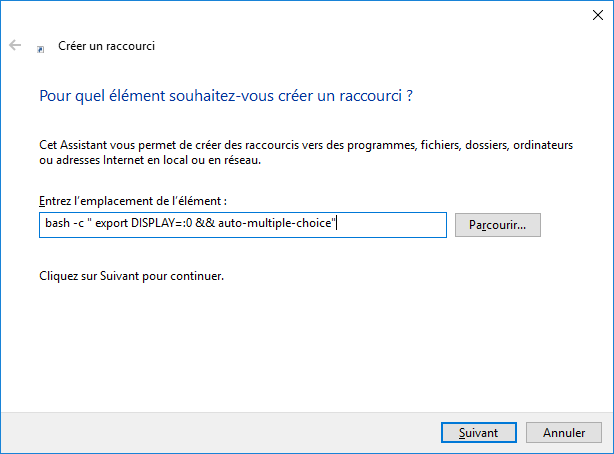Viewport: 614px width, 454px height.
Task: Place cursor on the word export
Action: tap(112, 223)
